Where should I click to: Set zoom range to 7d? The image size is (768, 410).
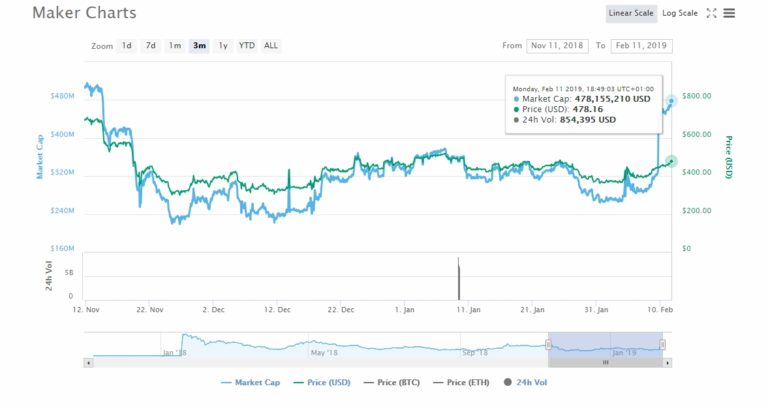coord(151,46)
